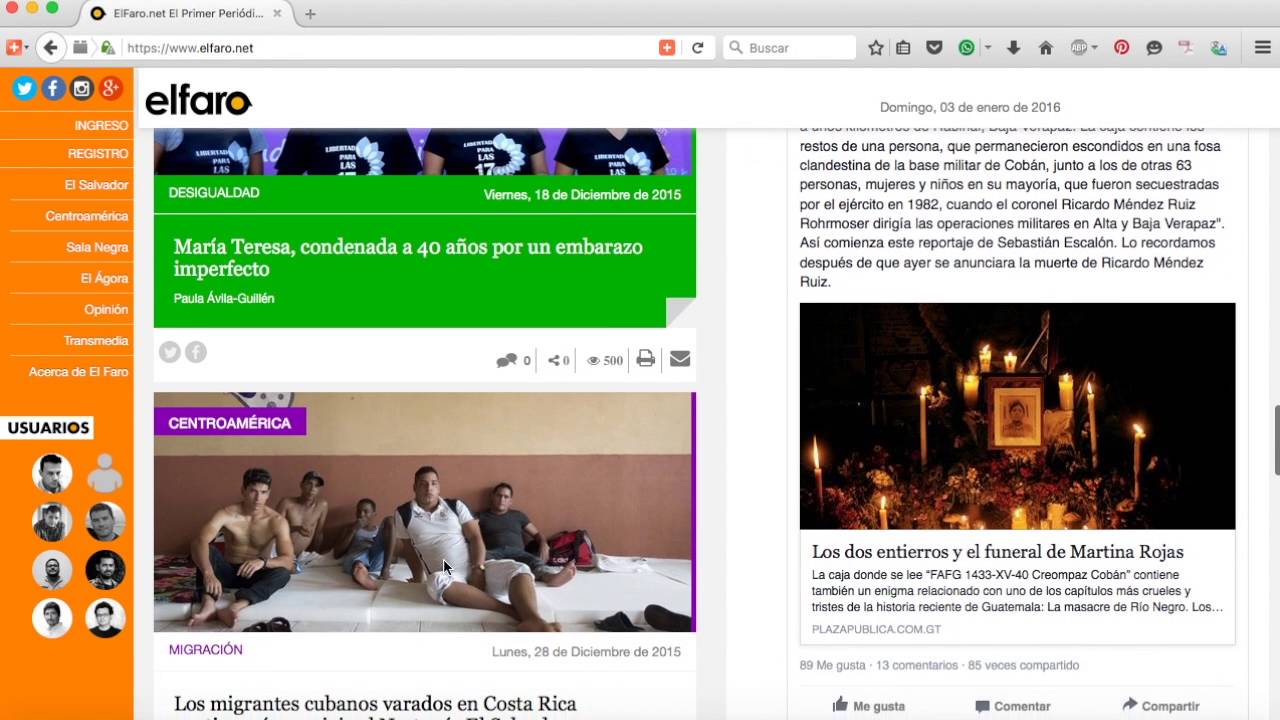Open Adblock Plus icon
This screenshot has height=720, width=1280.
pos(1078,47)
